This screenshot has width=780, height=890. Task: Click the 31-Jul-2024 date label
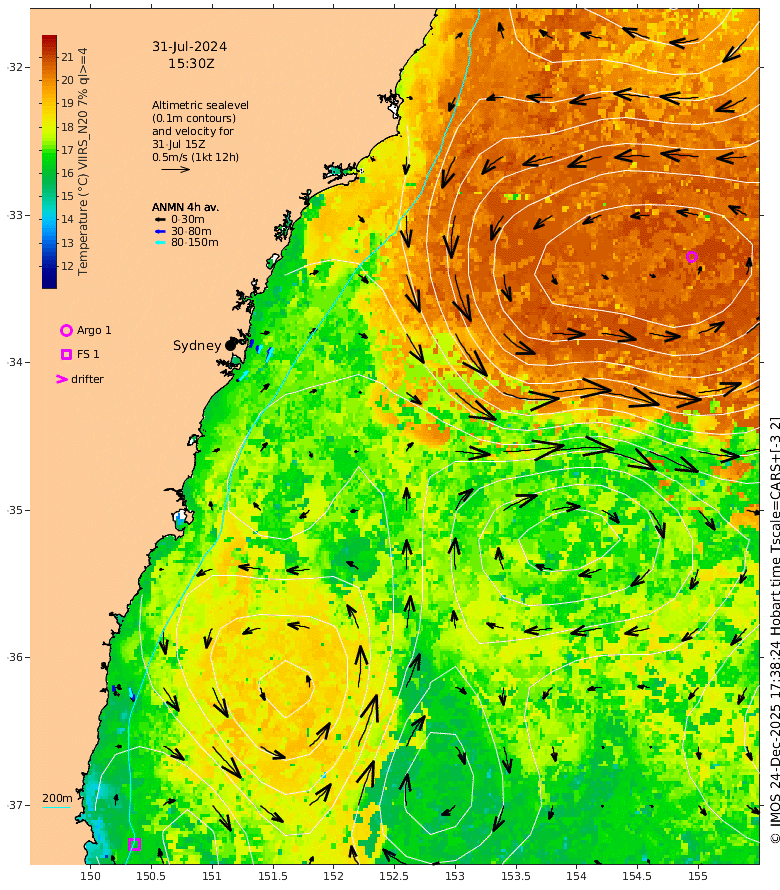coord(190,47)
